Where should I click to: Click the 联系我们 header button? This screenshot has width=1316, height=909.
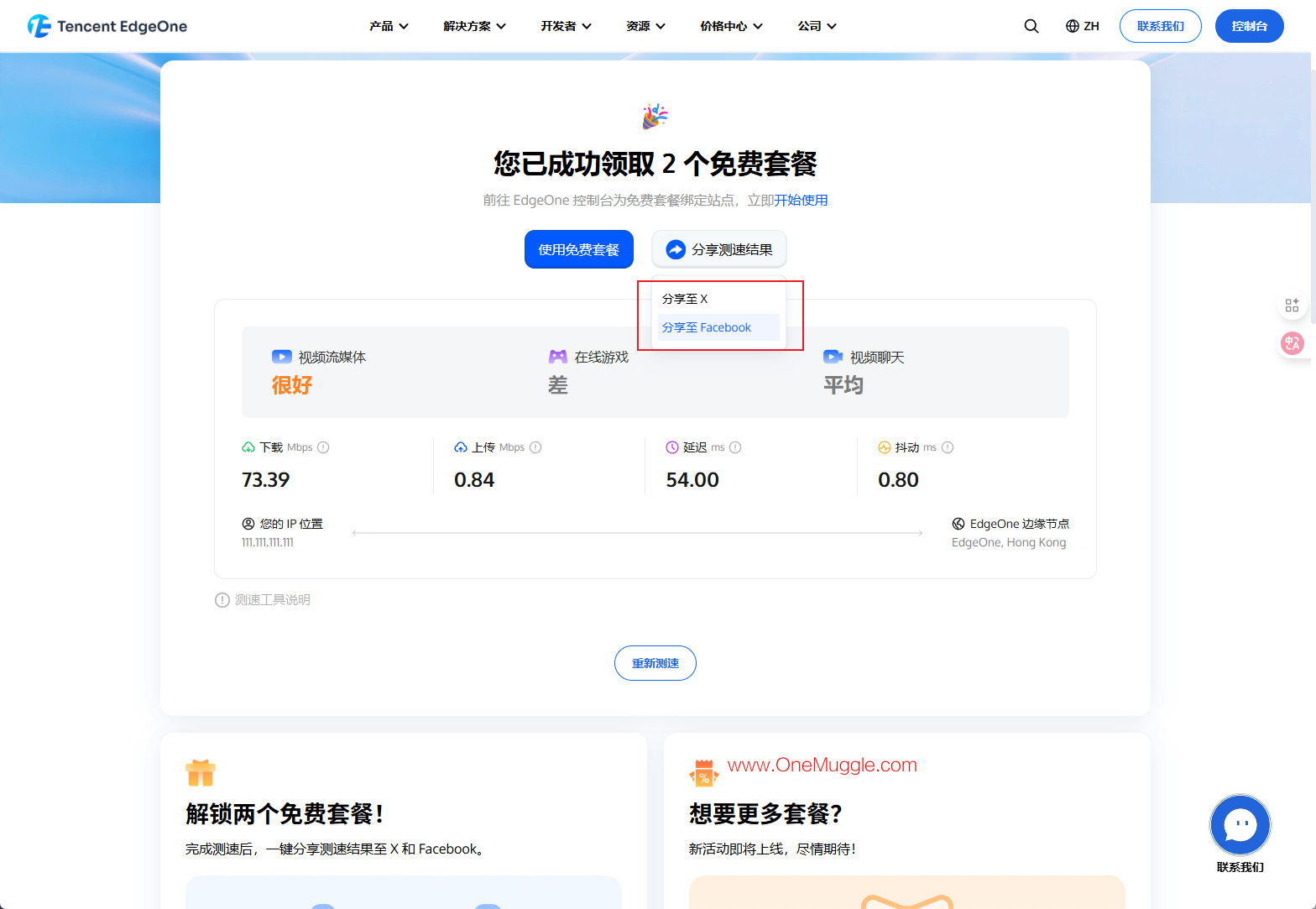[x=1161, y=26]
